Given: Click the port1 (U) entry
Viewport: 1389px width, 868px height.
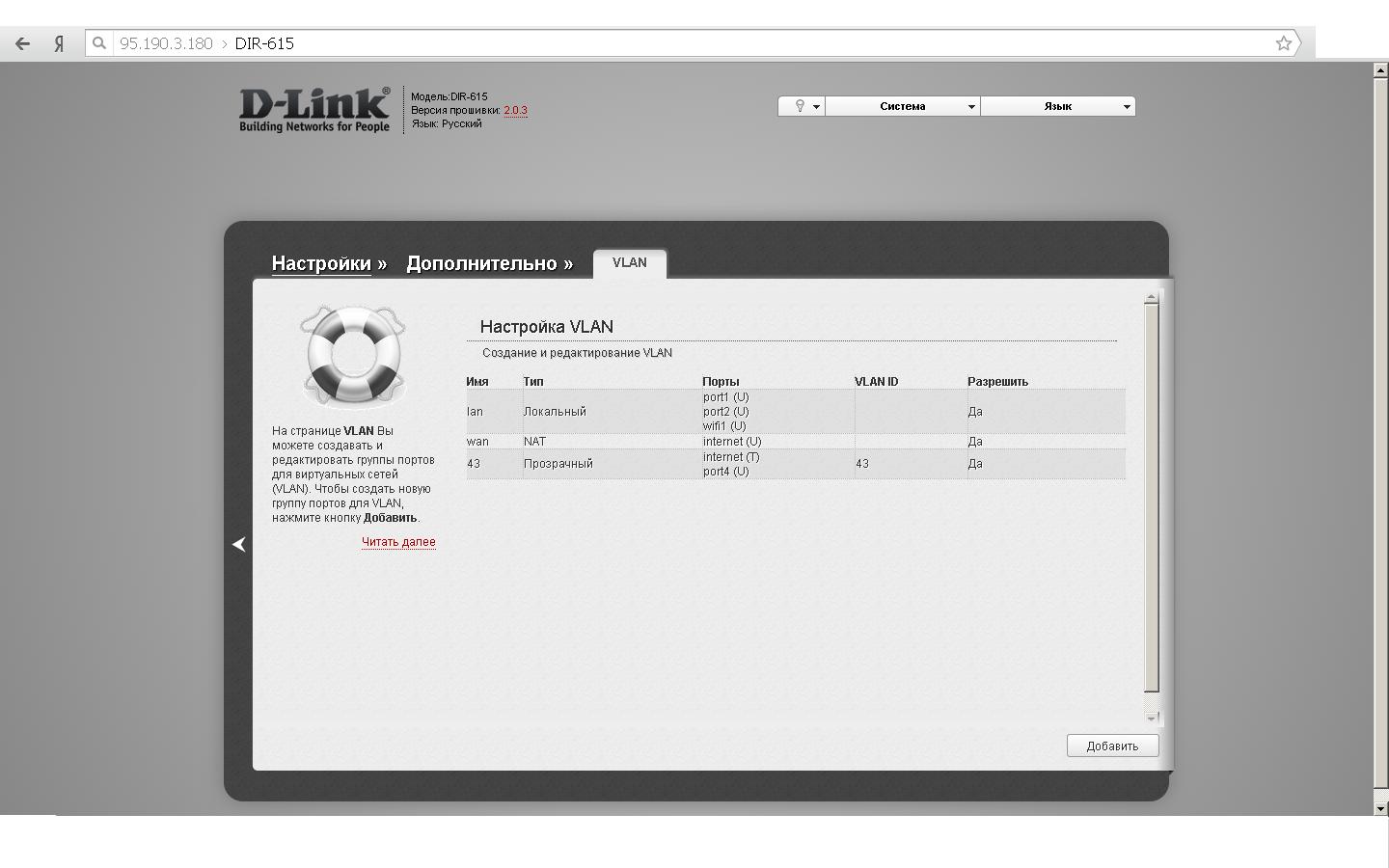Looking at the screenshot, I should coord(726,397).
